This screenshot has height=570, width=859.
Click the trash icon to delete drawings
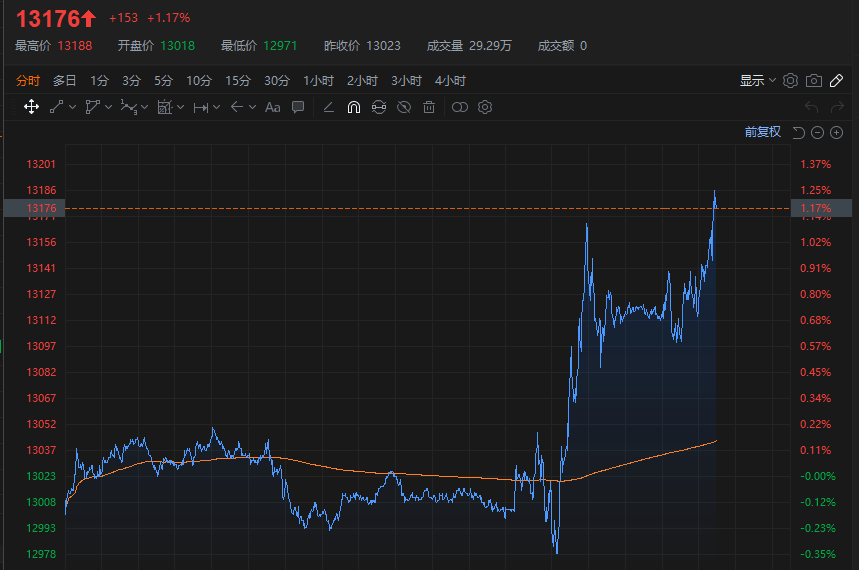click(429, 107)
